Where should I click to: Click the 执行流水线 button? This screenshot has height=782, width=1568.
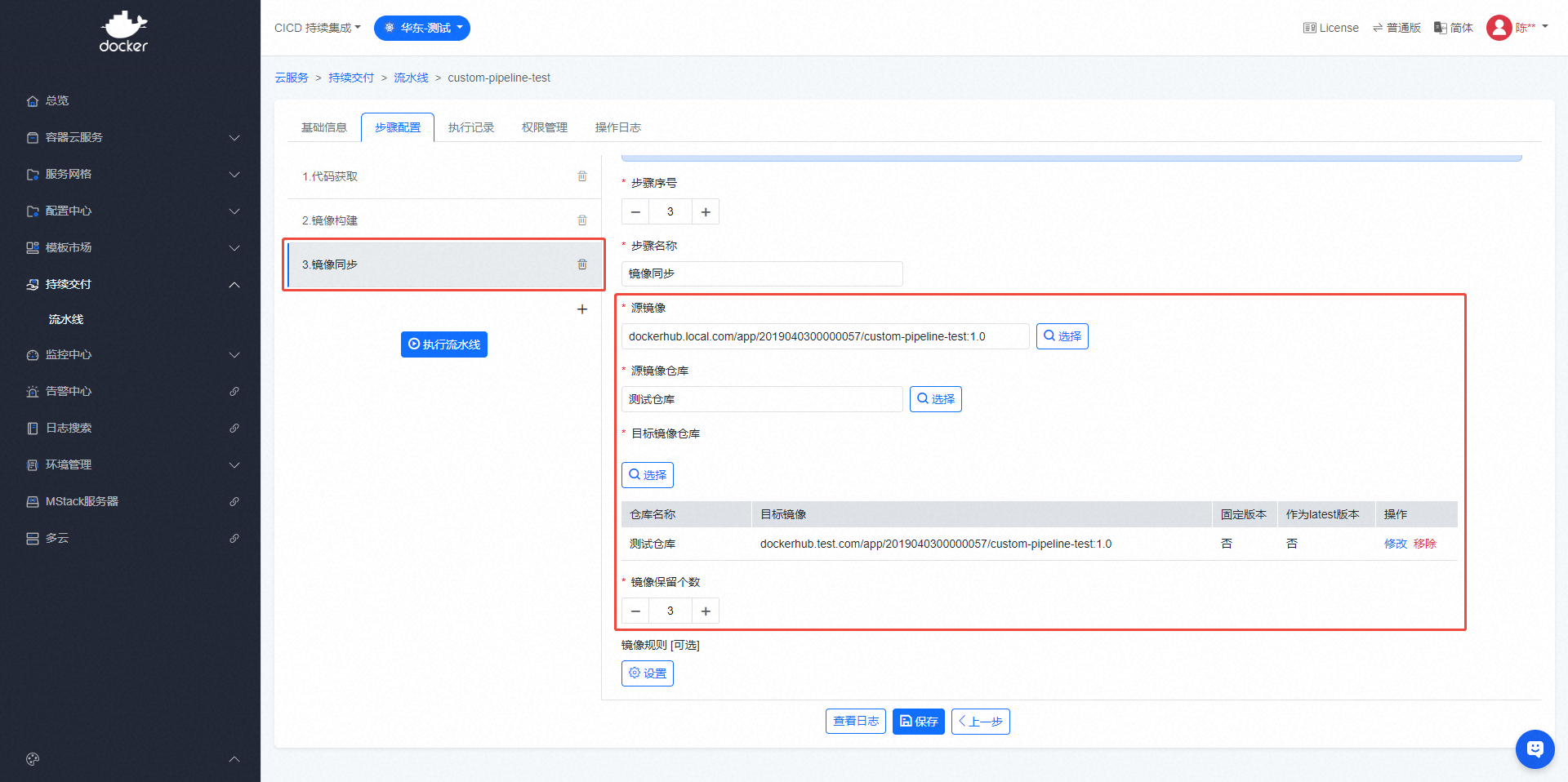pos(444,344)
